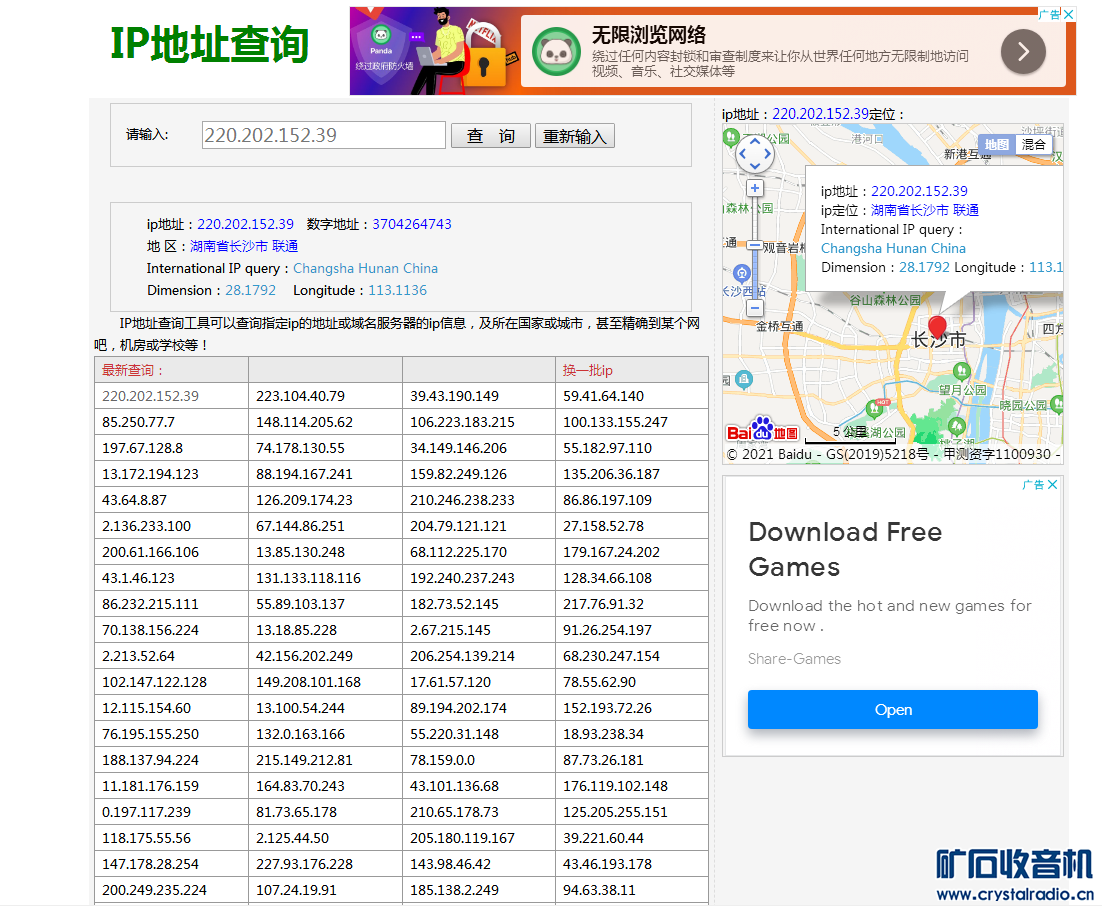Zoom in the map with the plus button
The image size is (1102, 907).
[755, 188]
